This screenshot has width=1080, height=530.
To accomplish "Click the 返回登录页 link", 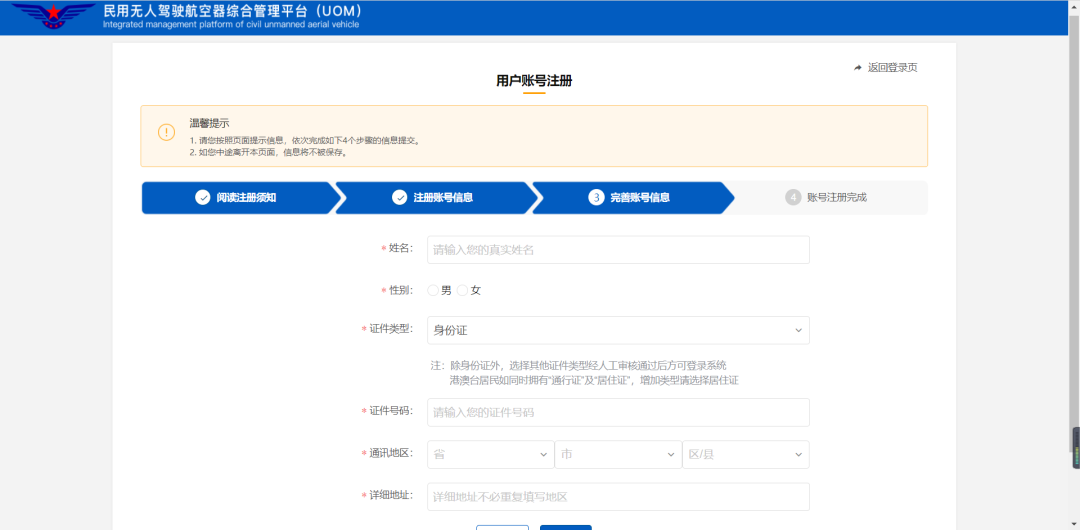I will pyautogui.click(x=892, y=68).
